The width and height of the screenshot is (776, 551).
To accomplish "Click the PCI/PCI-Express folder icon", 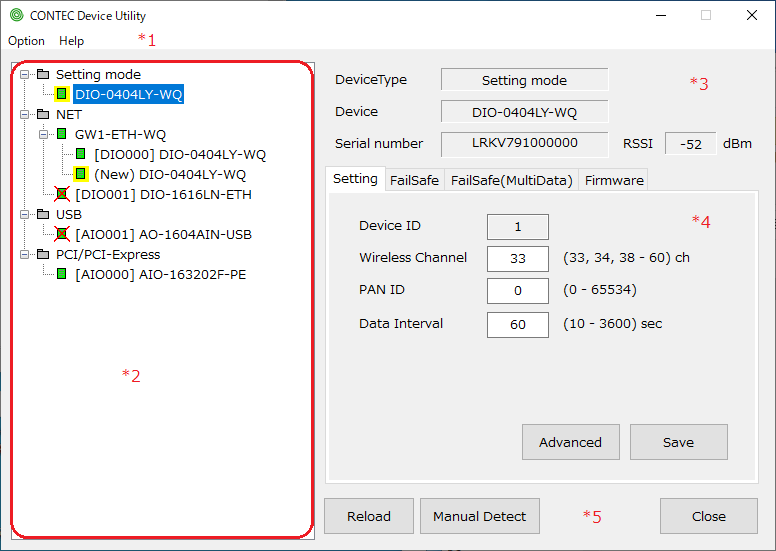I will coord(43,254).
